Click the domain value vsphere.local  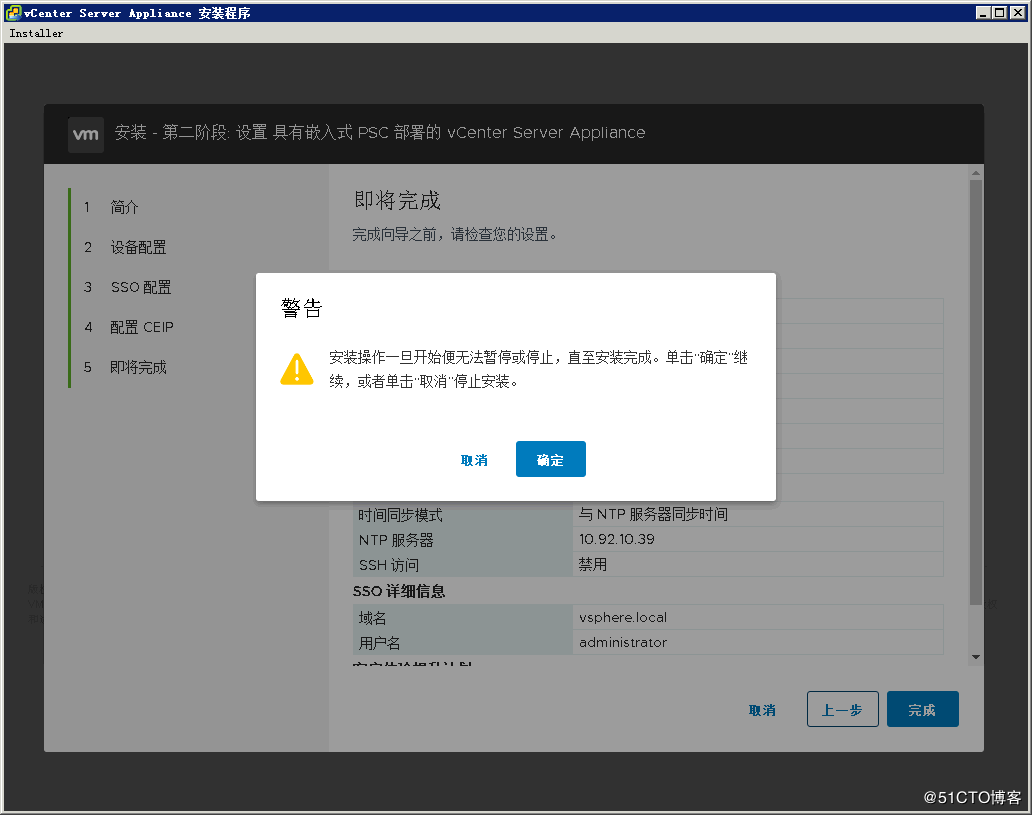pos(623,618)
